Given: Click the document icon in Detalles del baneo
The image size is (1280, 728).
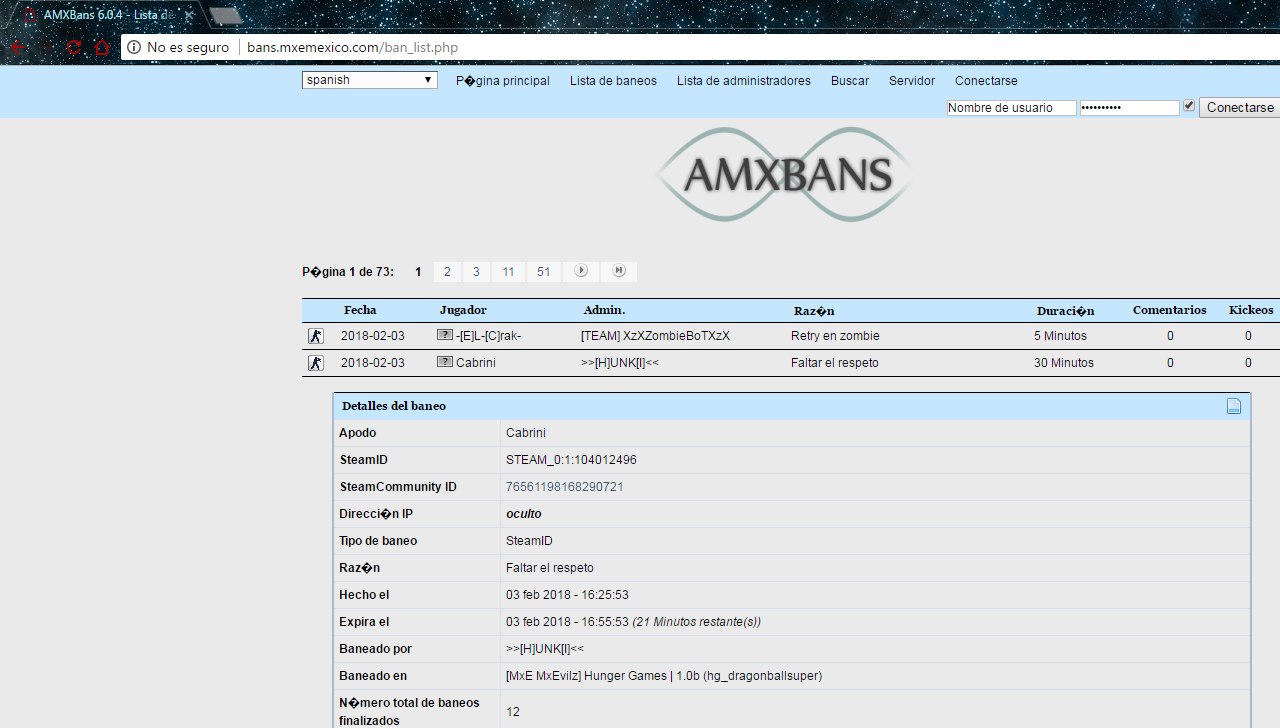Looking at the screenshot, I should tap(1234, 406).
